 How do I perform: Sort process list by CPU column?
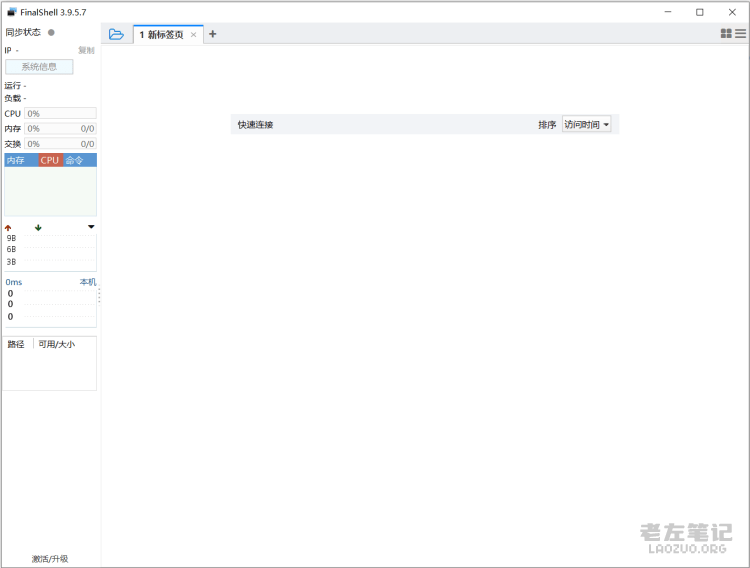pyautogui.click(x=50, y=160)
